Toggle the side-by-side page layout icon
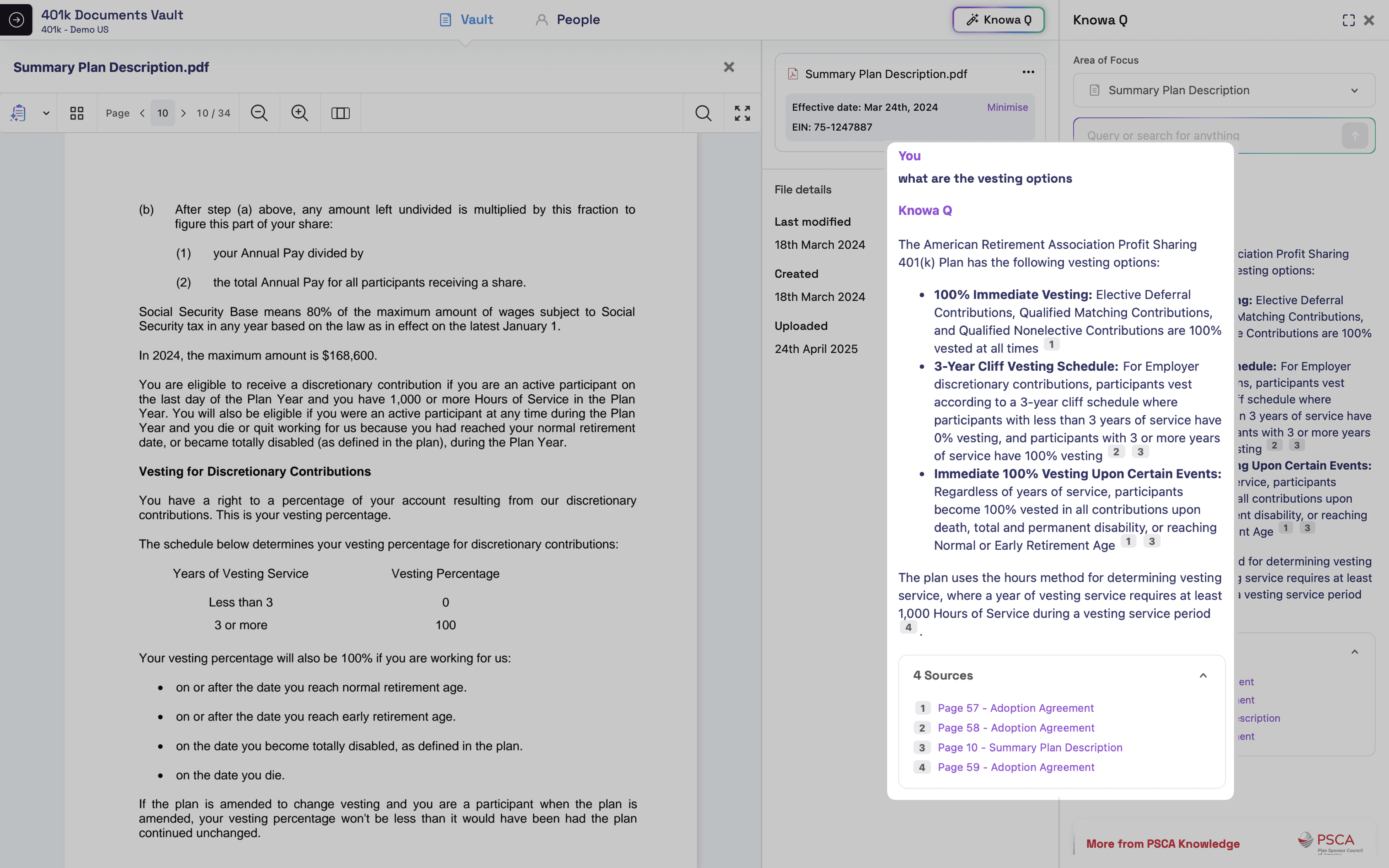This screenshot has width=1389, height=868. (340, 113)
